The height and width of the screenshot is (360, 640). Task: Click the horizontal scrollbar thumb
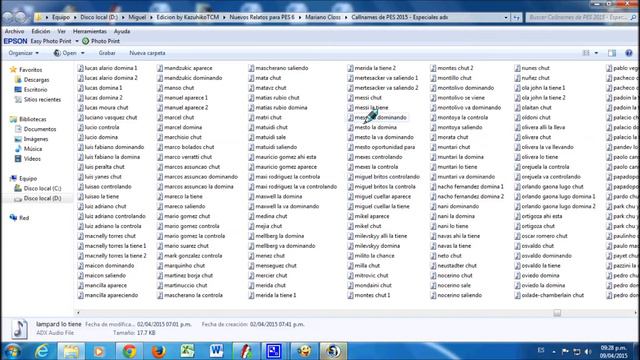557,313
